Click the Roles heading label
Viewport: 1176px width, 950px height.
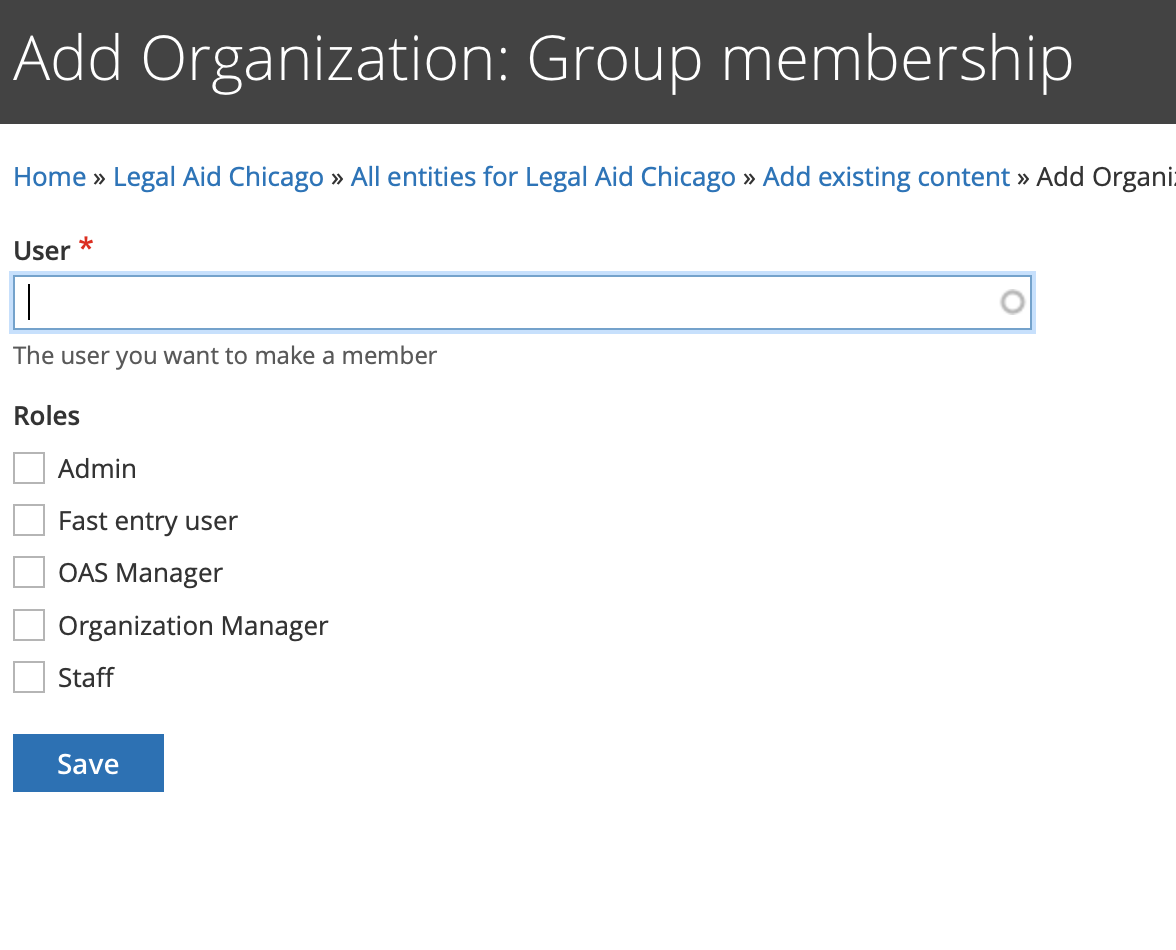coord(46,415)
